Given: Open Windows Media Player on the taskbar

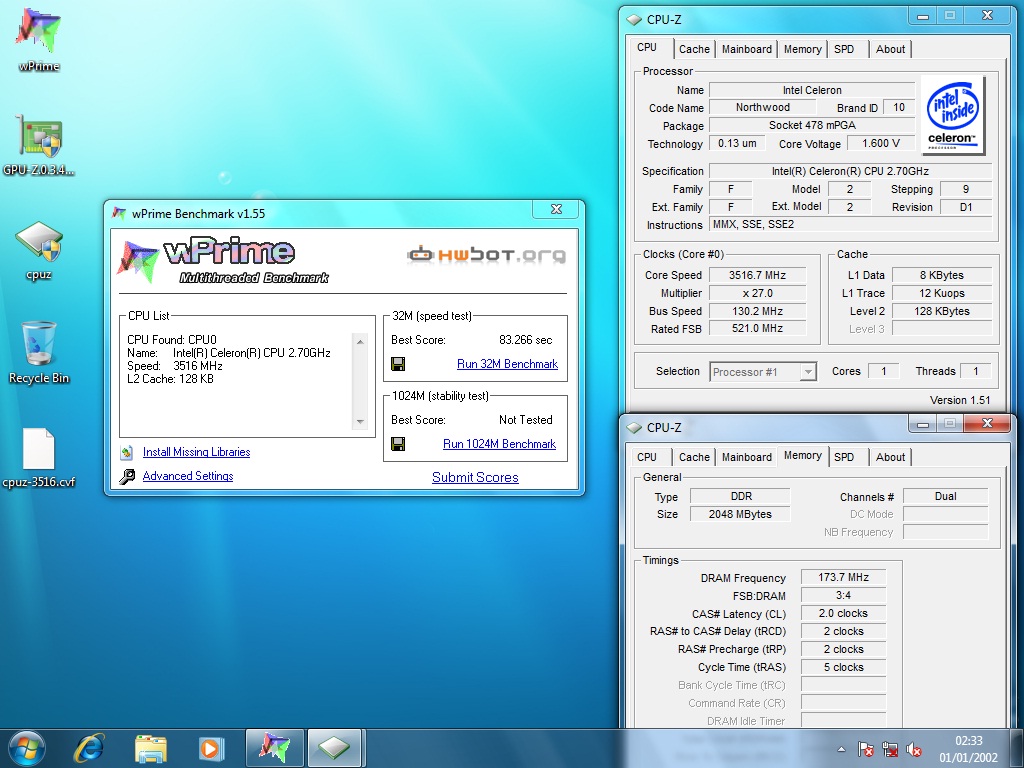Looking at the screenshot, I should [x=211, y=748].
